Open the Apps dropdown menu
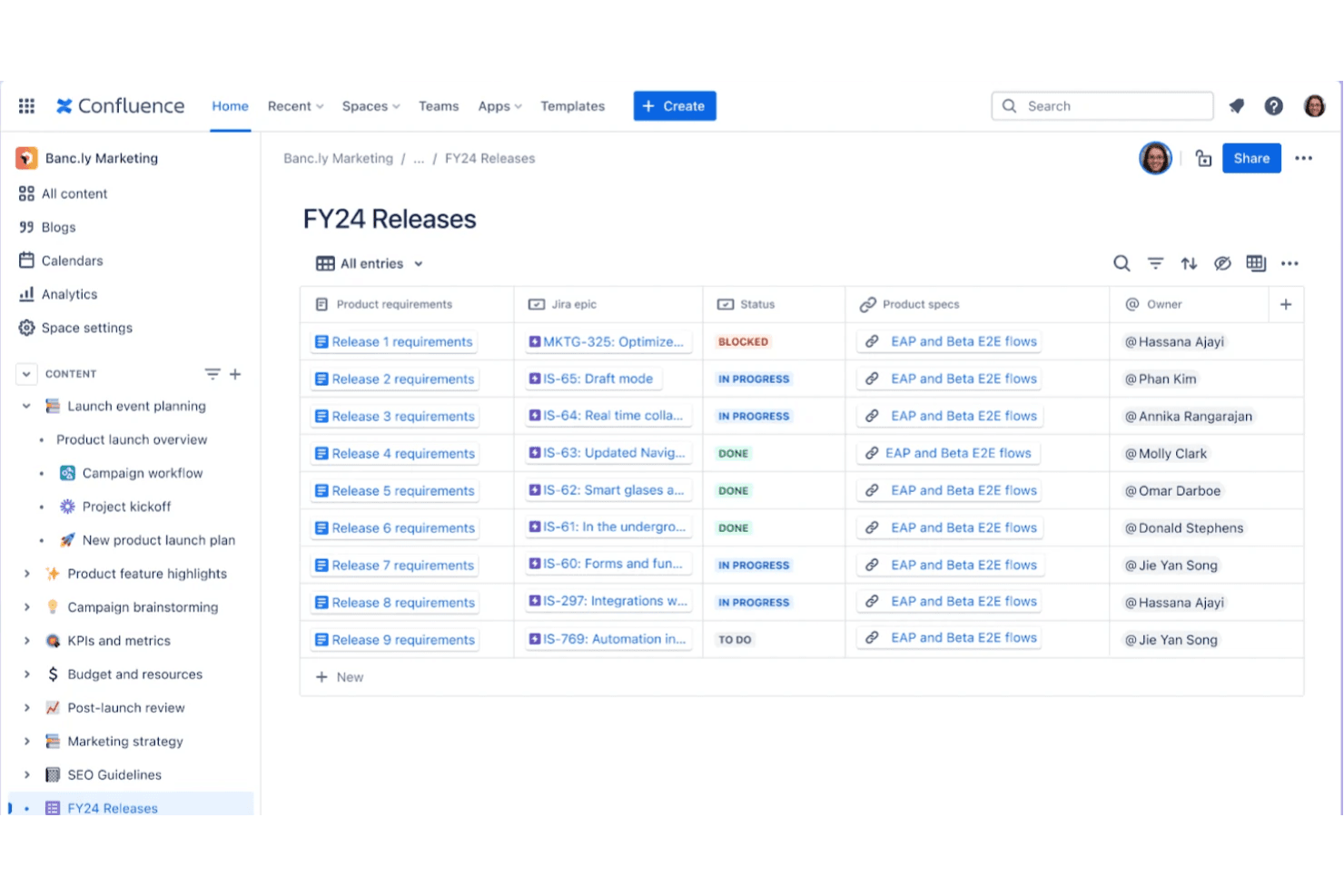Screen dimensions: 1344x896 coord(500,106)
